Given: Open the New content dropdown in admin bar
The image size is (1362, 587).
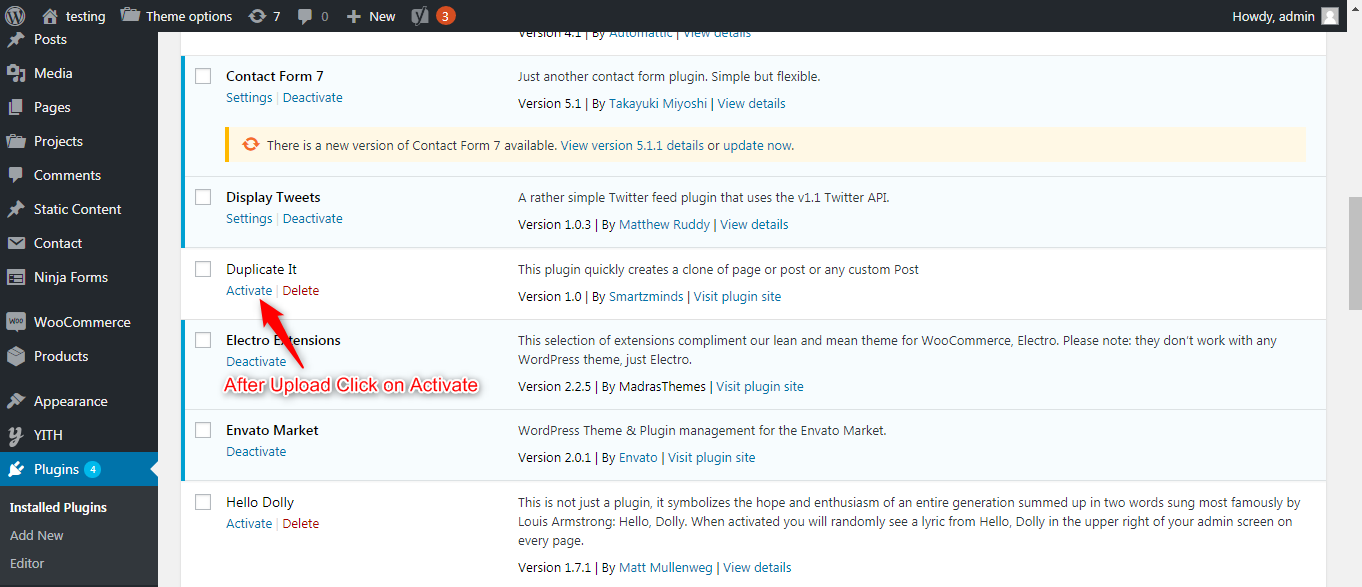Looking at the screenshot, I should 371,16.
